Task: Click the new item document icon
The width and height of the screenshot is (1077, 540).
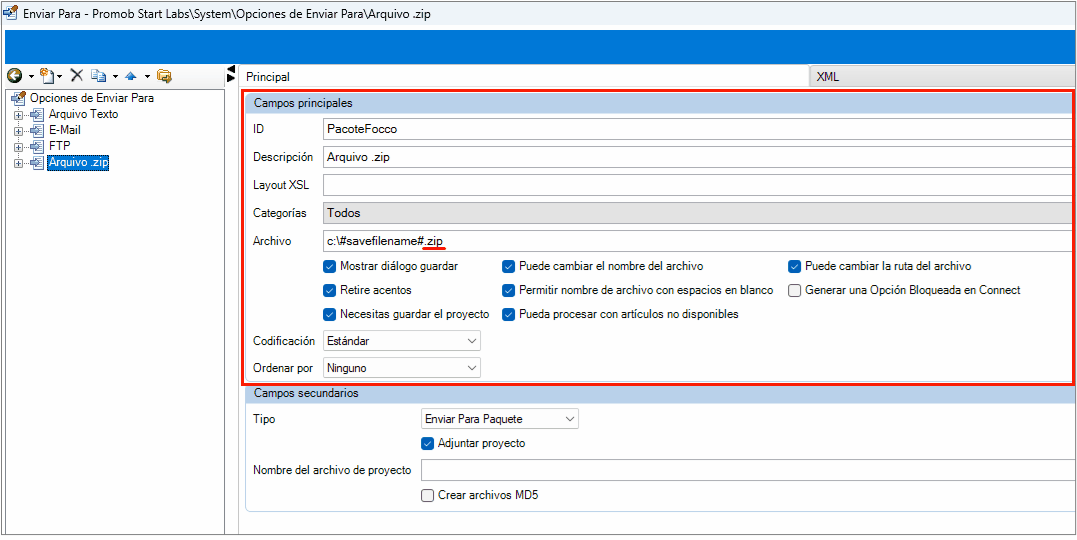Action: tap(47, 76)
